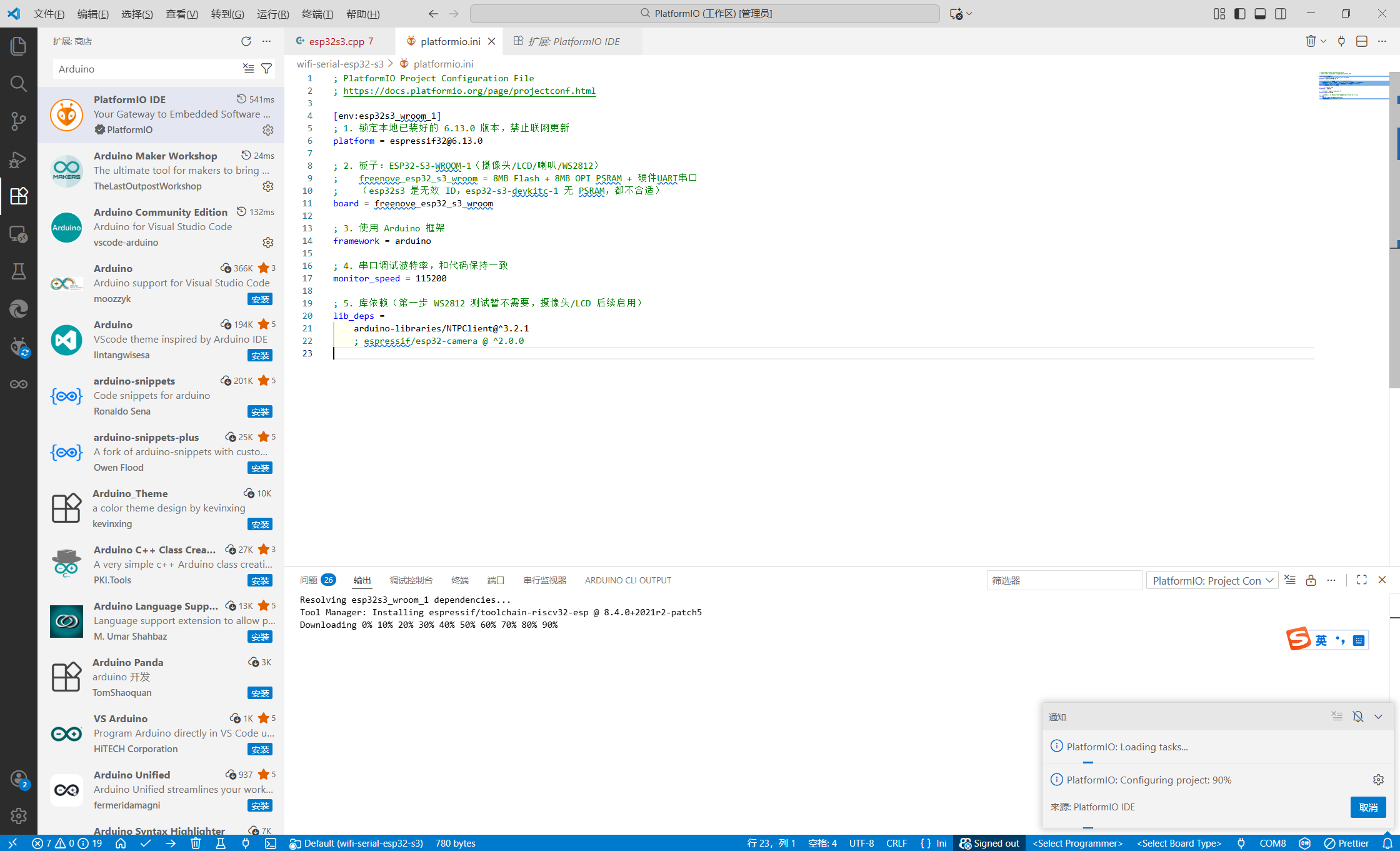
Task: Toggle the notifications bell in status bar
Action: 1387,843
